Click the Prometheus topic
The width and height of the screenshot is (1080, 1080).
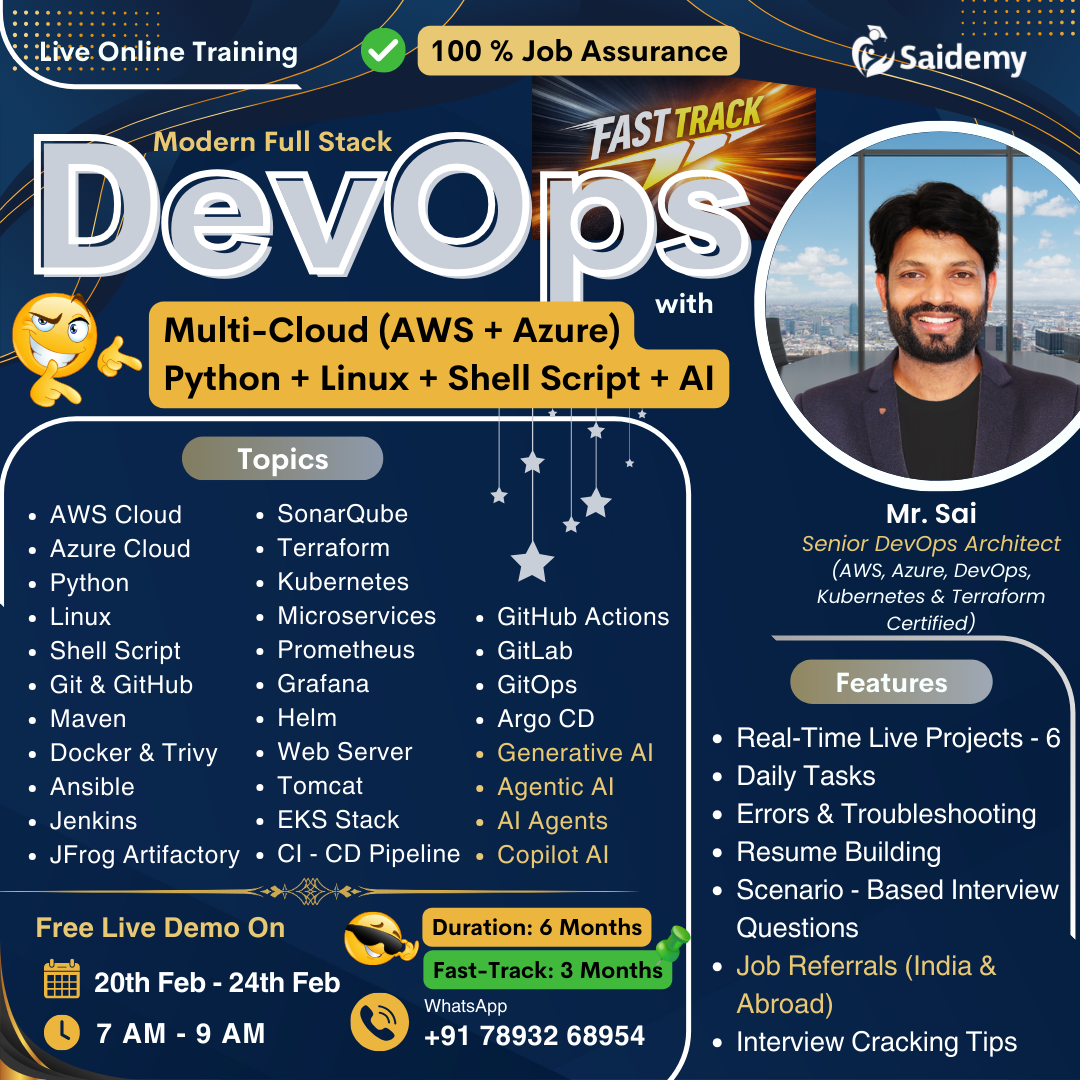[346, 650]
